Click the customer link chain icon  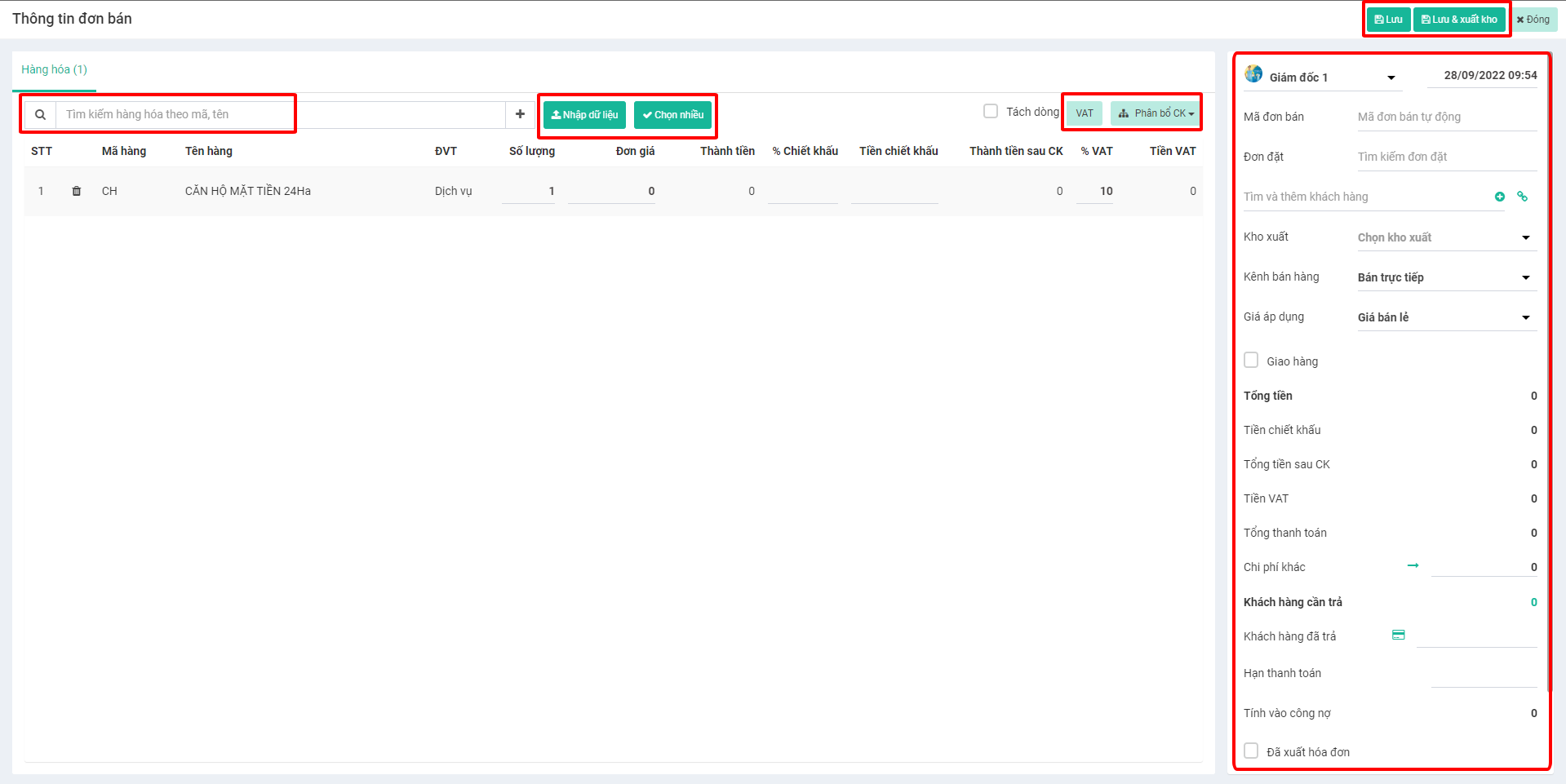tap(1522, 197)
